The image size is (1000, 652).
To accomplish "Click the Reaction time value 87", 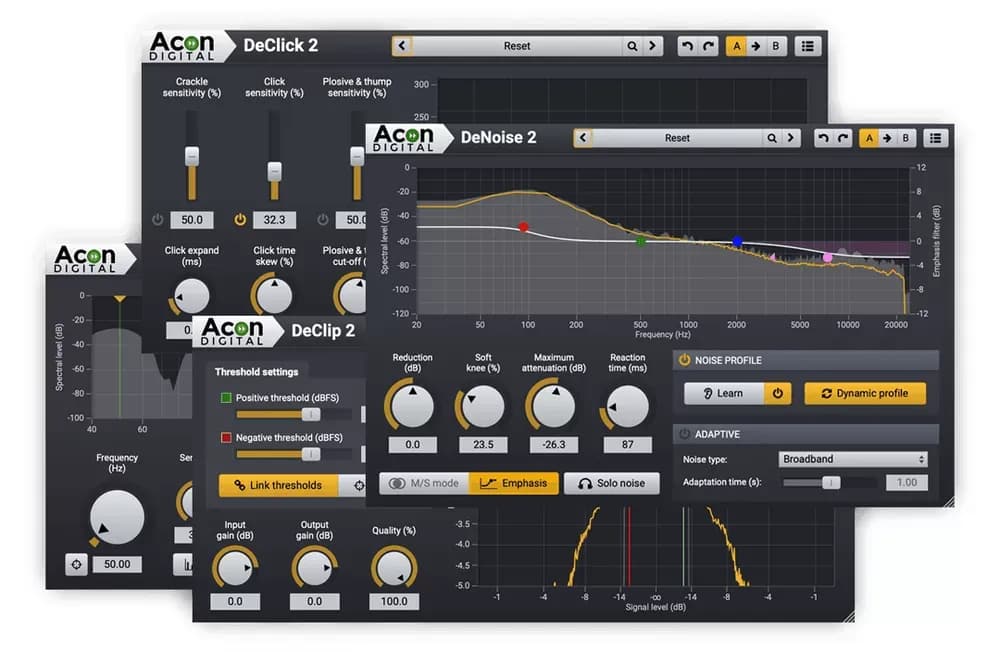I will click(628, 445).
